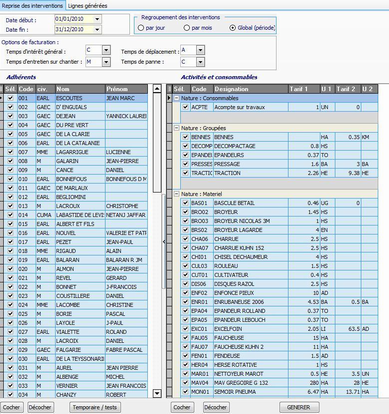389x414 pixels.
Task: Uncheck adhérent 001 ESCOUTES checkbox
Action: (x=10, y=98)
